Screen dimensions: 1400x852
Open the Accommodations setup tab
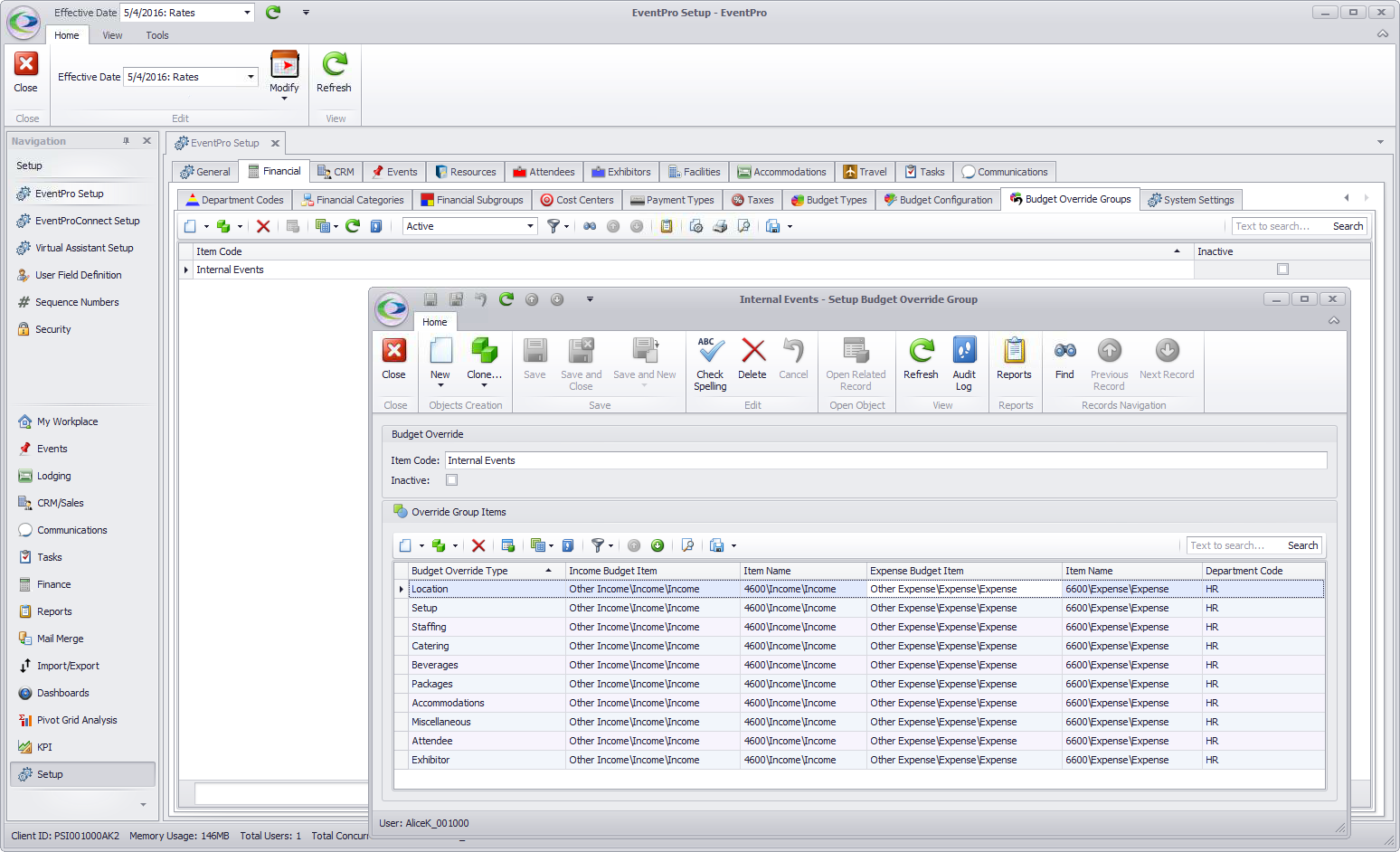pyautogui.click(x=781, y=172)
